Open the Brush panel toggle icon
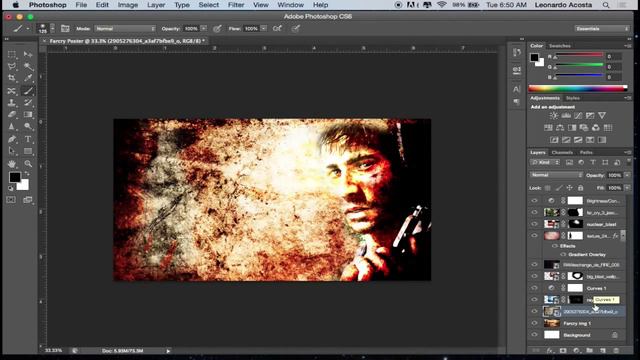This screenshot has width=640, height=360. pyautogui.click(x=65, y=29)
